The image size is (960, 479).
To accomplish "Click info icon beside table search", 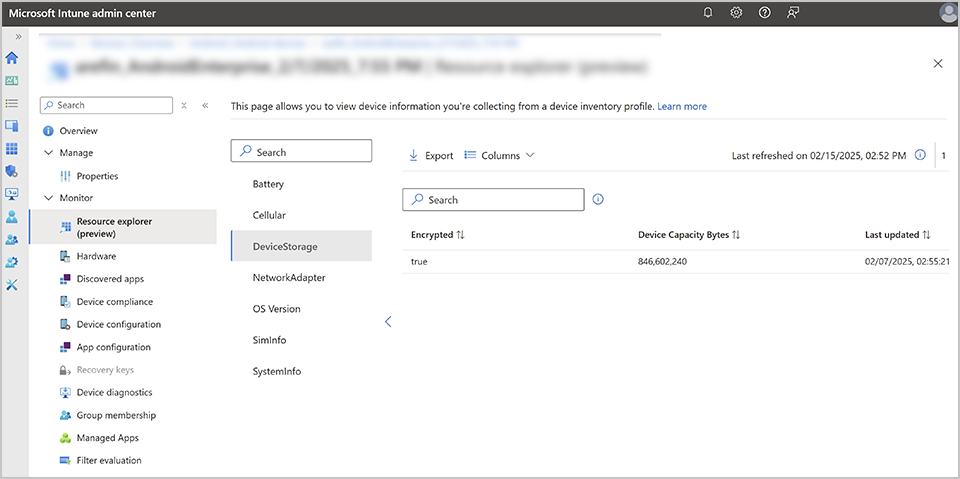I will click(599, 199).
